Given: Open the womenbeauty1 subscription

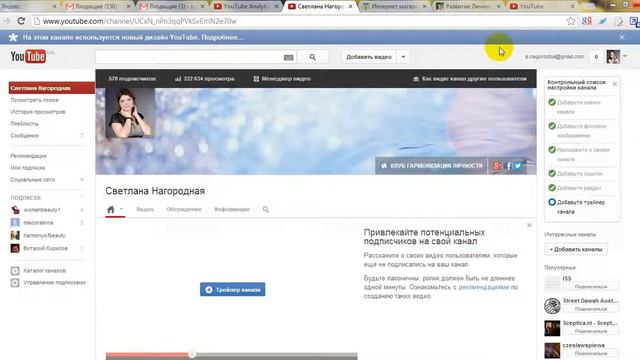Looking at the screenshot, I should (x=42, y=209).
